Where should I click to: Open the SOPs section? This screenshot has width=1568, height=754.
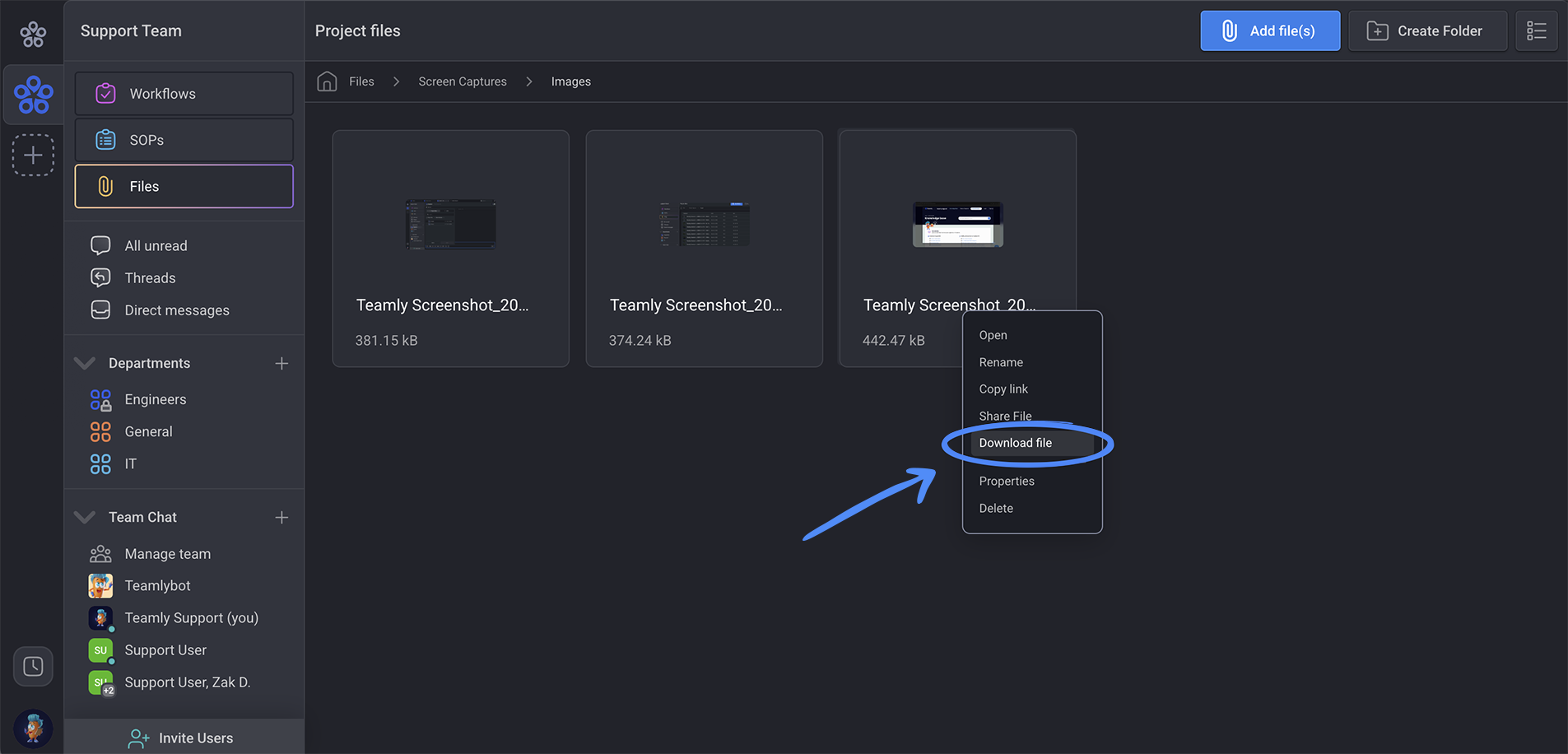pos(184,140)
